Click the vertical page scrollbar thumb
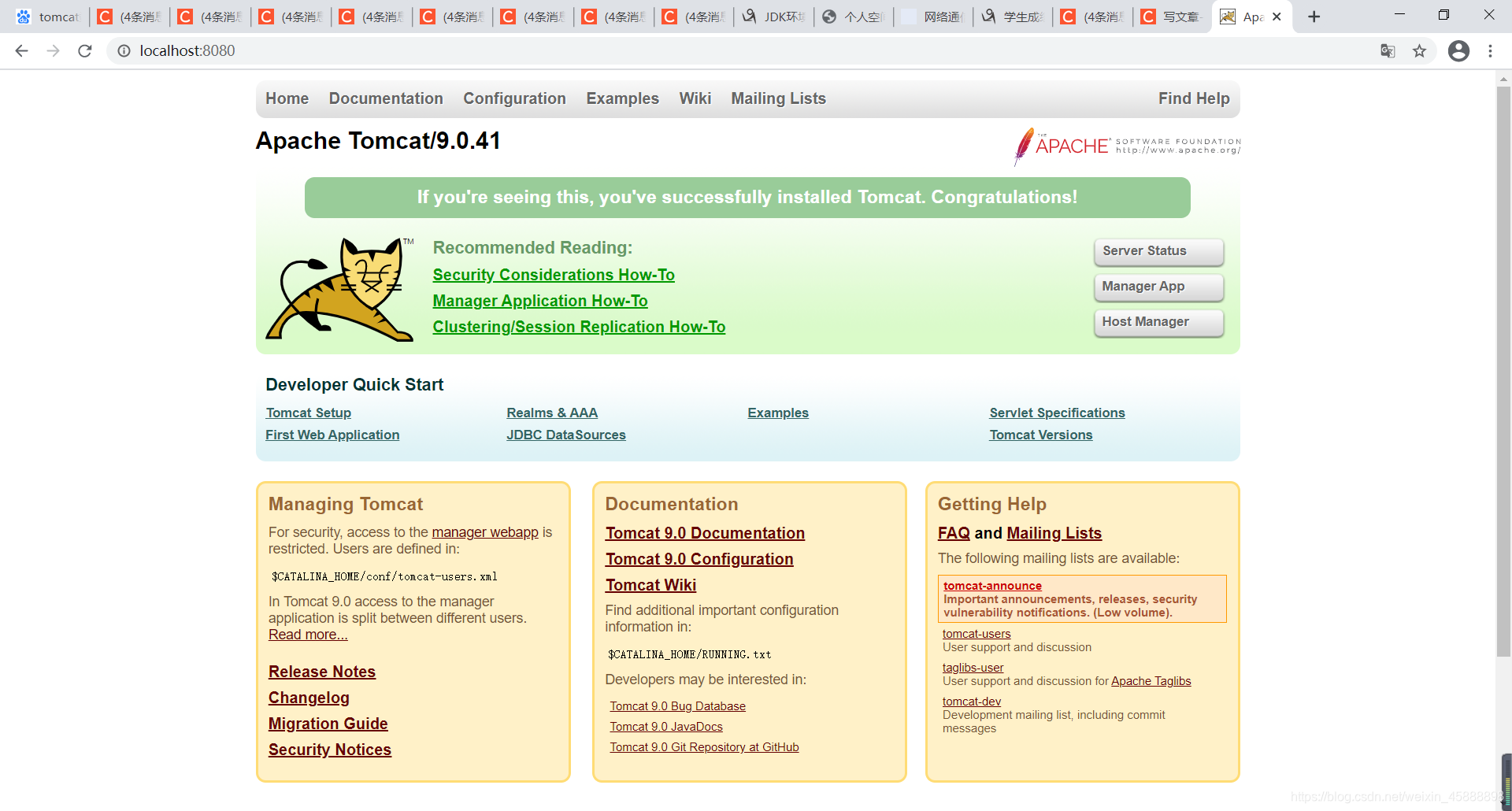Screen dimensions: 1512x811 pos(1503,370)
